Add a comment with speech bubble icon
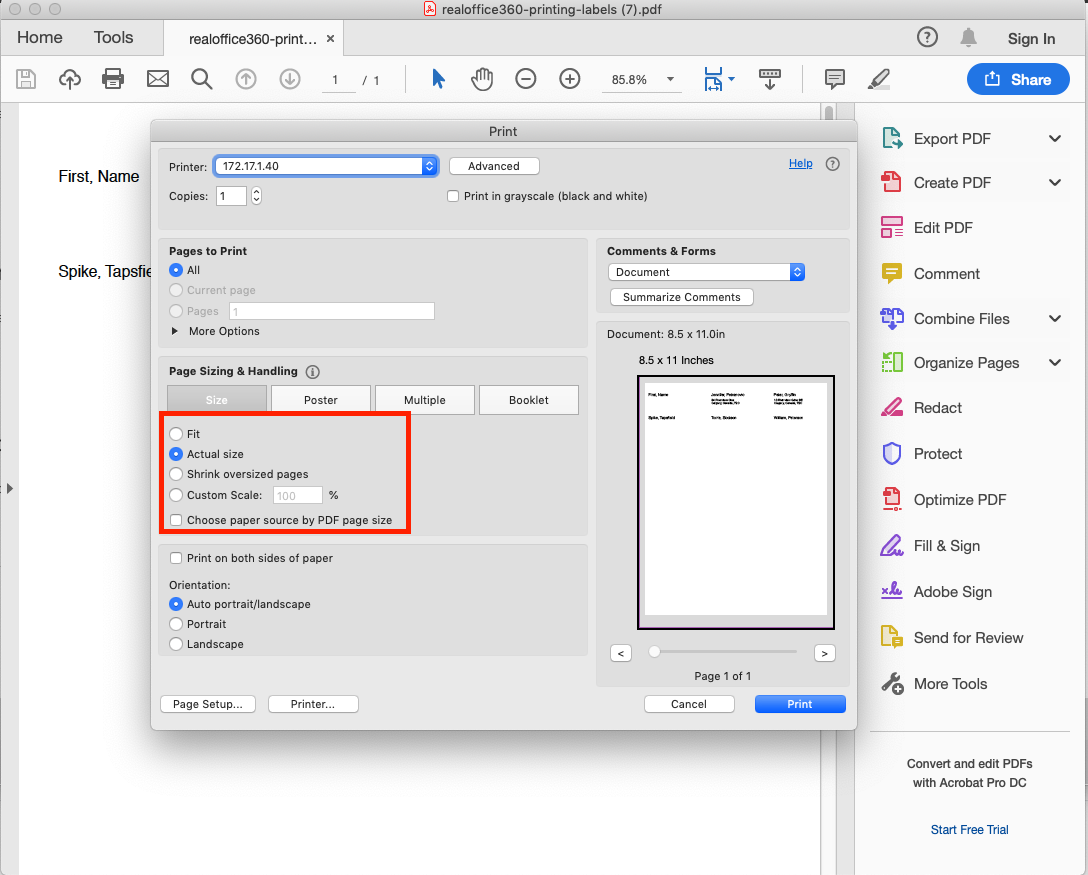Viewport: 1088px width, 875px height. (835, 79)
